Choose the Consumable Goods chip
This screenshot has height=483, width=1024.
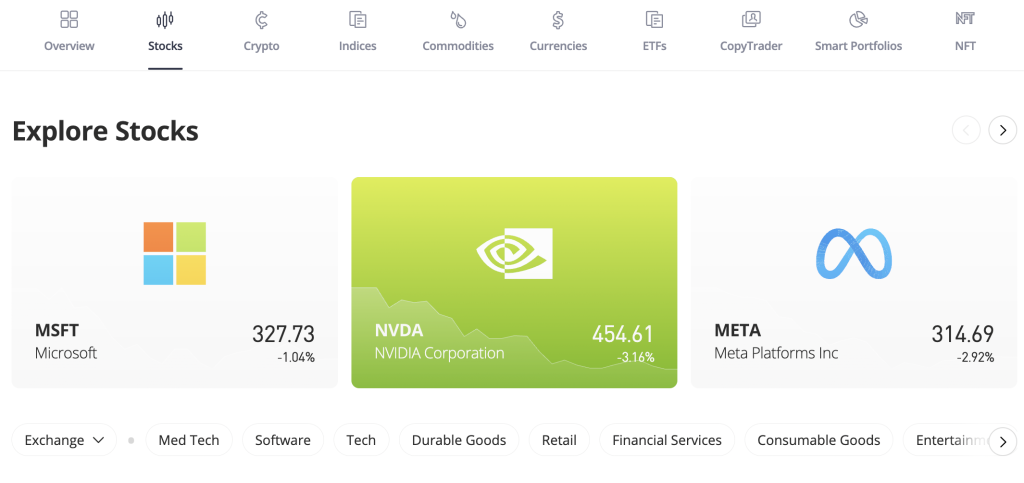pyautogui.click(x=819, y=440)
